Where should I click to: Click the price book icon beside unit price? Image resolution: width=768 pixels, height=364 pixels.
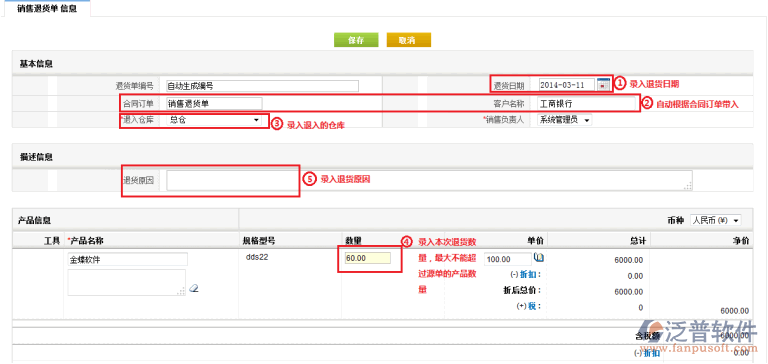[539, 257]
